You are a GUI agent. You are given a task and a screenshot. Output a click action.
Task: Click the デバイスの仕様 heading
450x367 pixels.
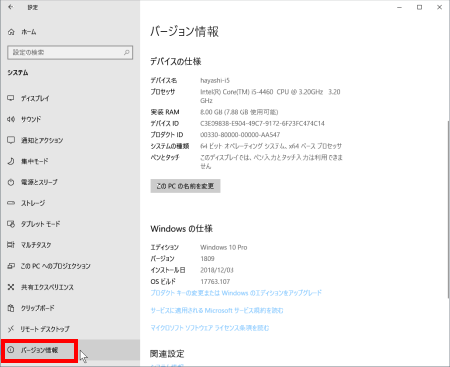pyautogui.click(x=176, y=61)
